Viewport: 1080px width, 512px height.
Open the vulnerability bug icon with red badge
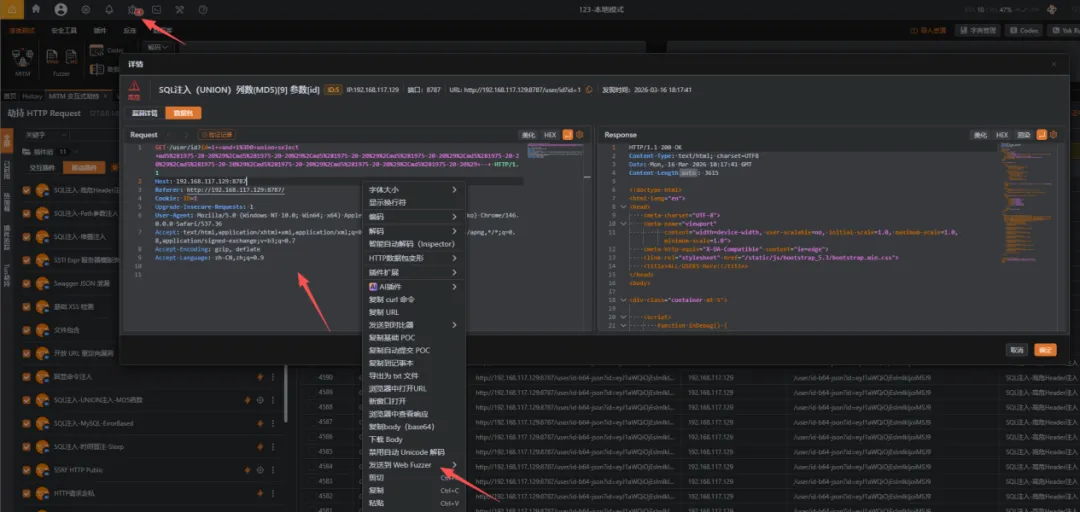(134, 10)
